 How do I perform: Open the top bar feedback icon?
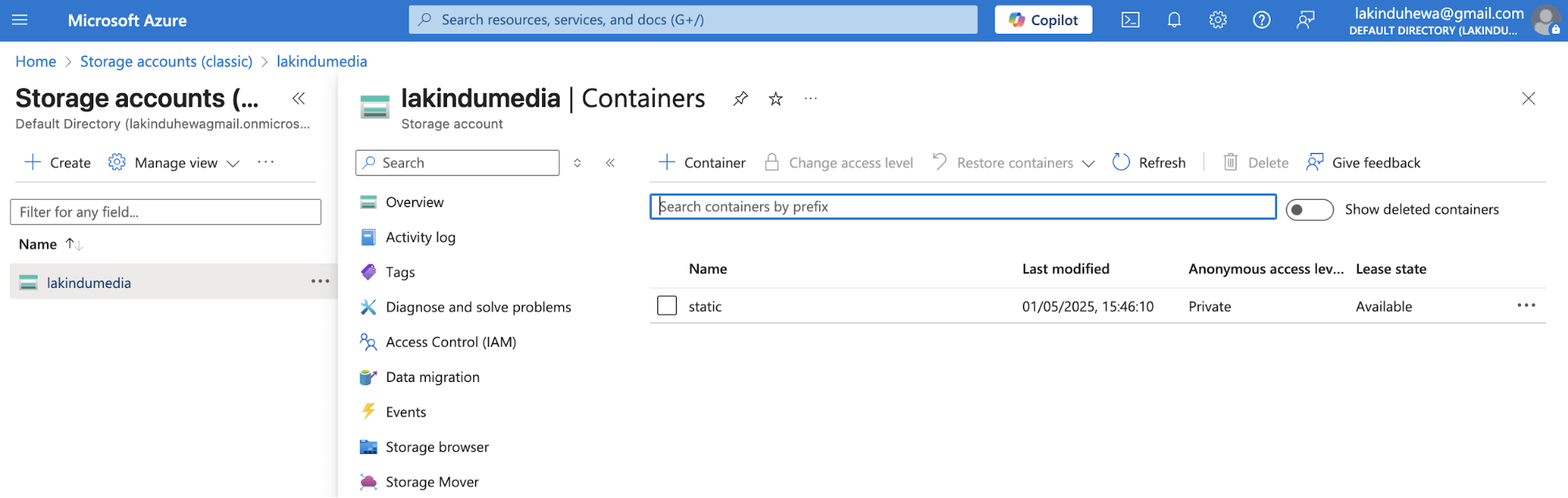click(1305, 20)
